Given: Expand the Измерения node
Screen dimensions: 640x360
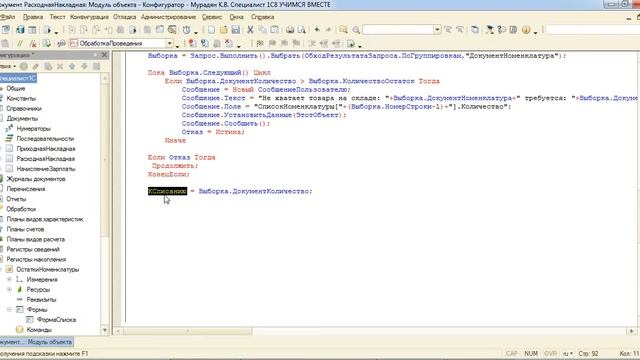Looking at the screenshot, I should pos(9,280).
